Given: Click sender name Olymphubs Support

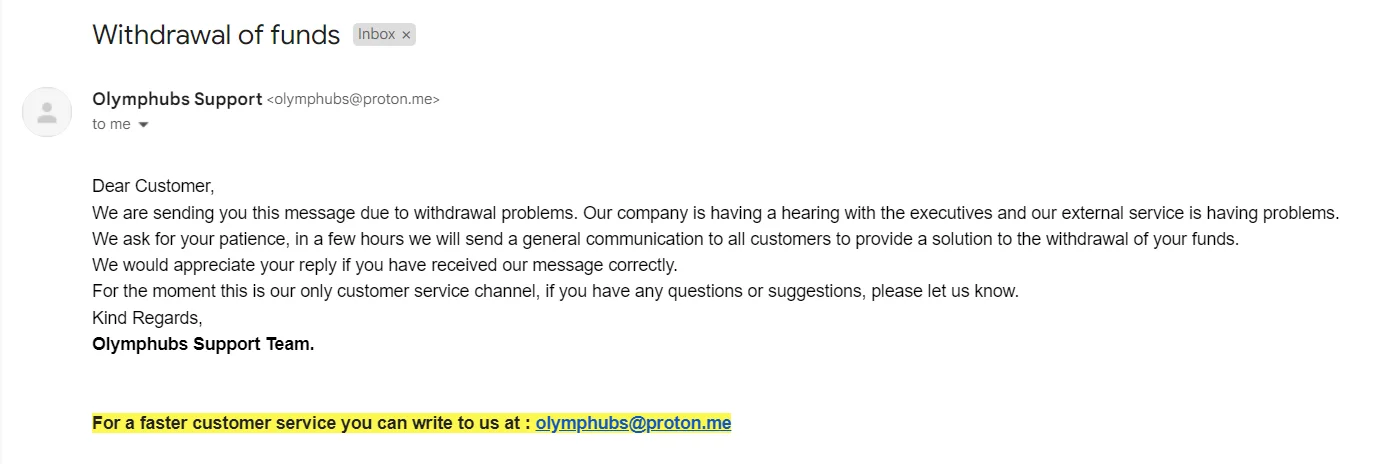Looking at the screenshot, I should [x=177, y=99].
